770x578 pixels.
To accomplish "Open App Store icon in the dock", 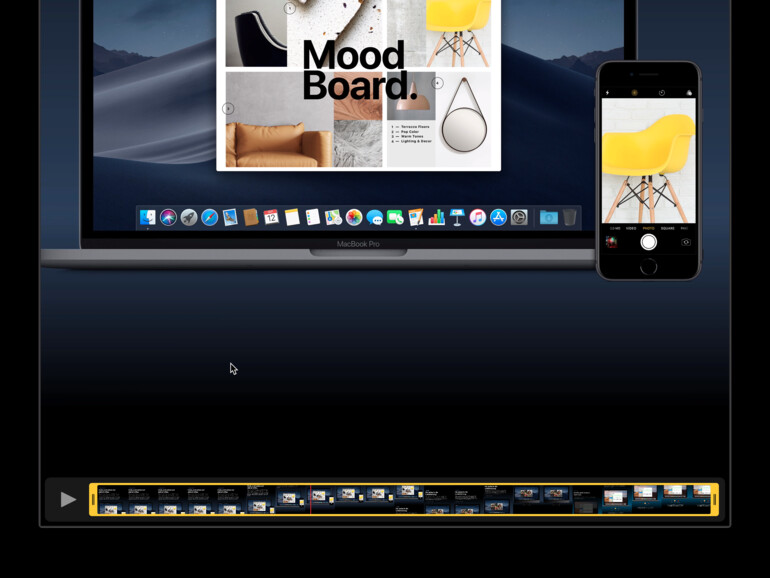I will tap(498, 217).
